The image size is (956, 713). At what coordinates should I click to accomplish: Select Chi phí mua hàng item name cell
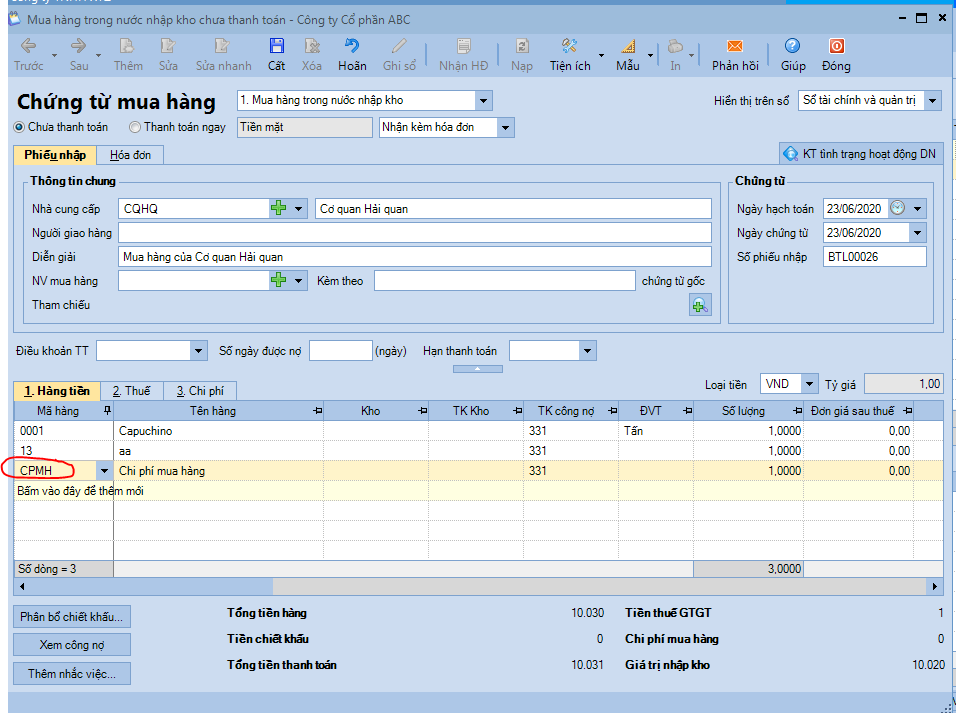coord(218,471)
